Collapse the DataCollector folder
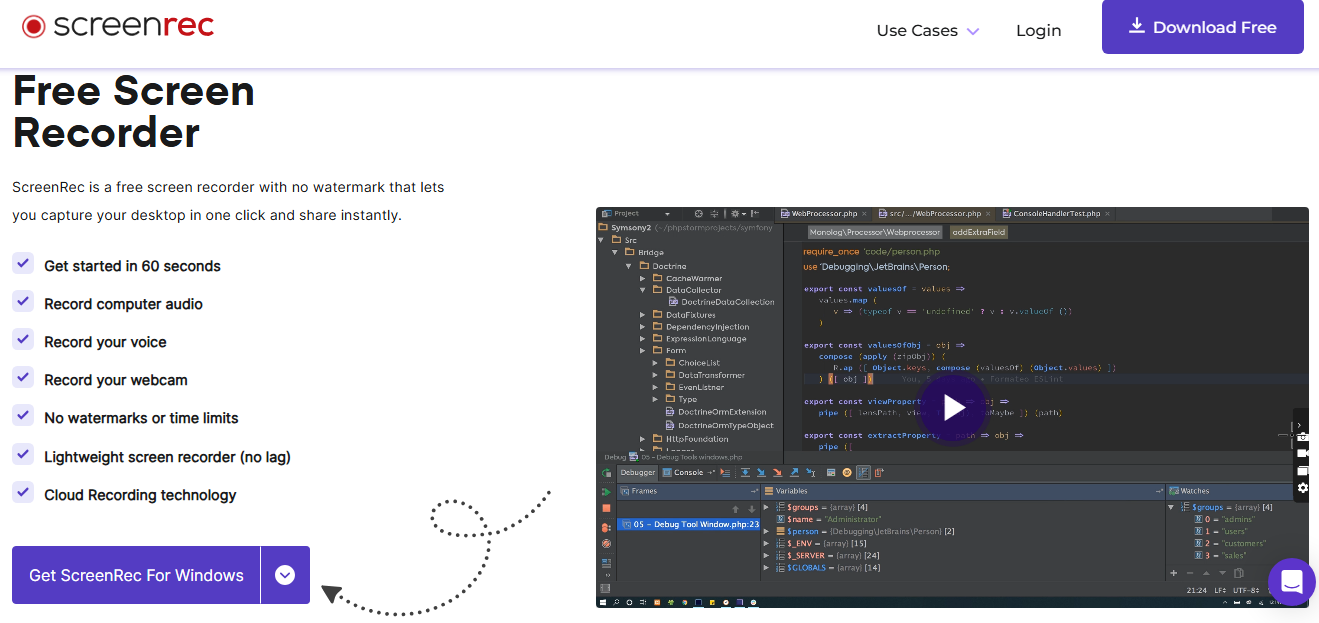Screen dimensions: 1319x623 (642, 290)
